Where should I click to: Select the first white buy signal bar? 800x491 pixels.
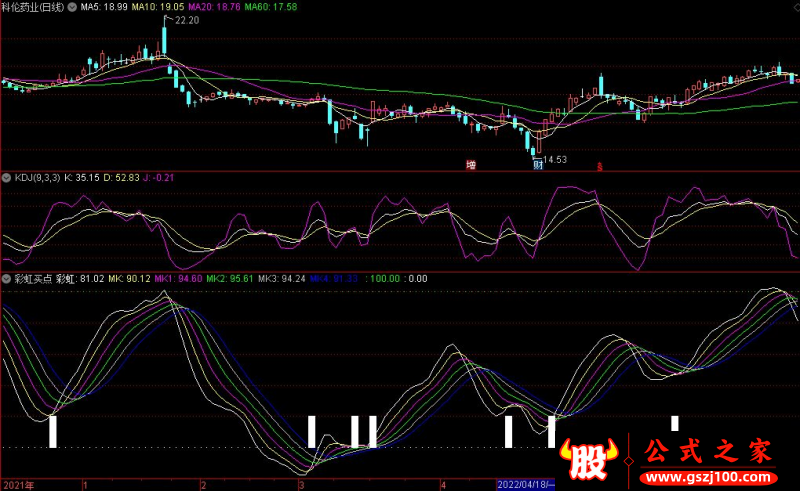pos(53,431)
